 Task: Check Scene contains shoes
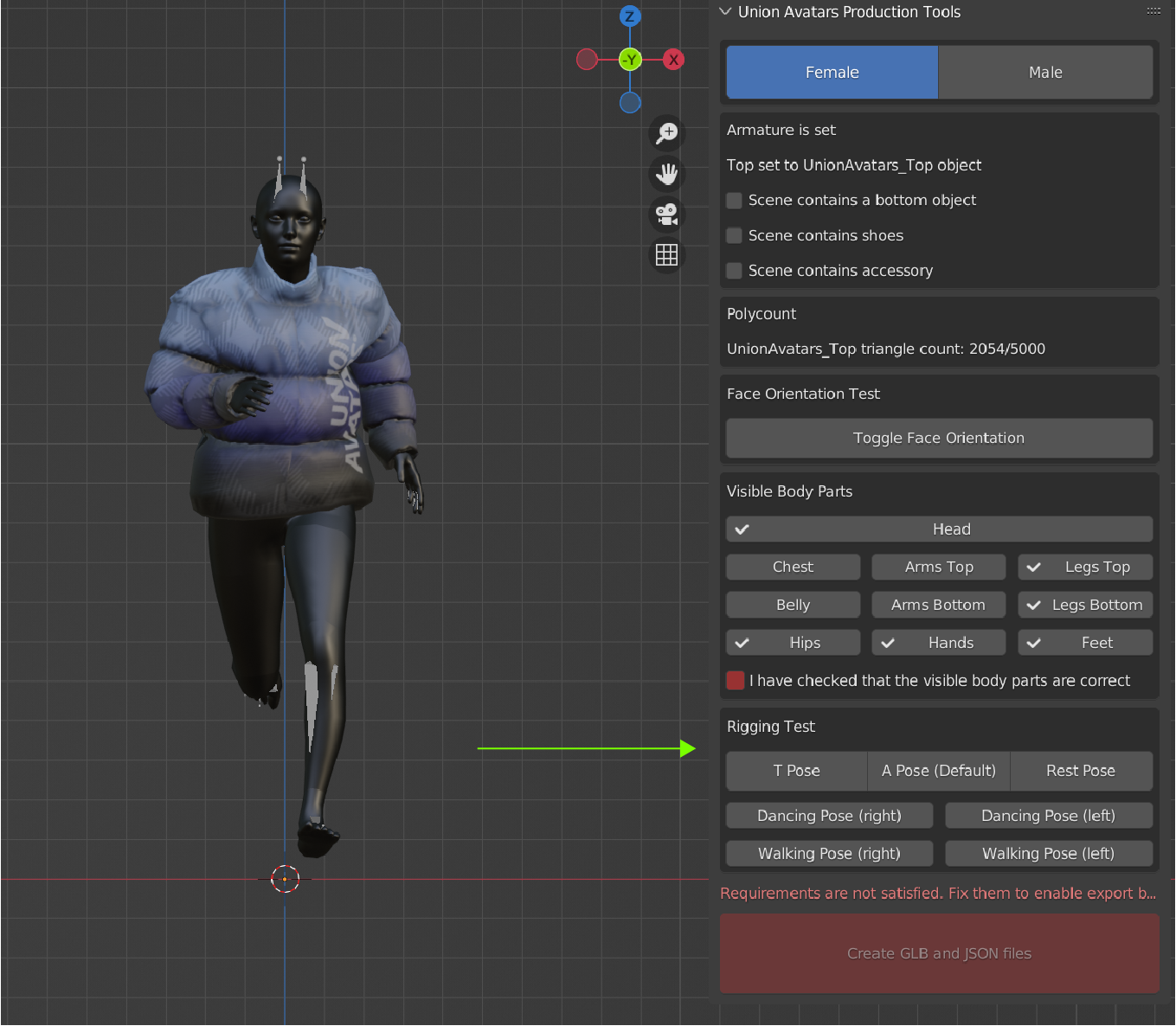coord(735,236)
